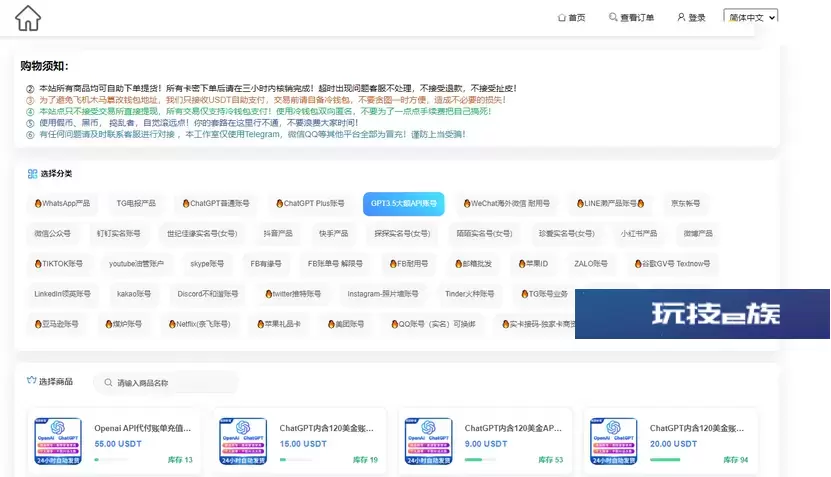
Task: Select the LINE满产品账号 category
Action: coord(611,204)
